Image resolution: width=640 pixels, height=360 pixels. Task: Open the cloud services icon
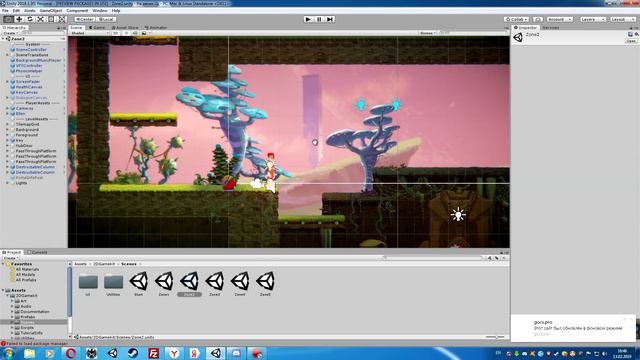coord(538,19)
